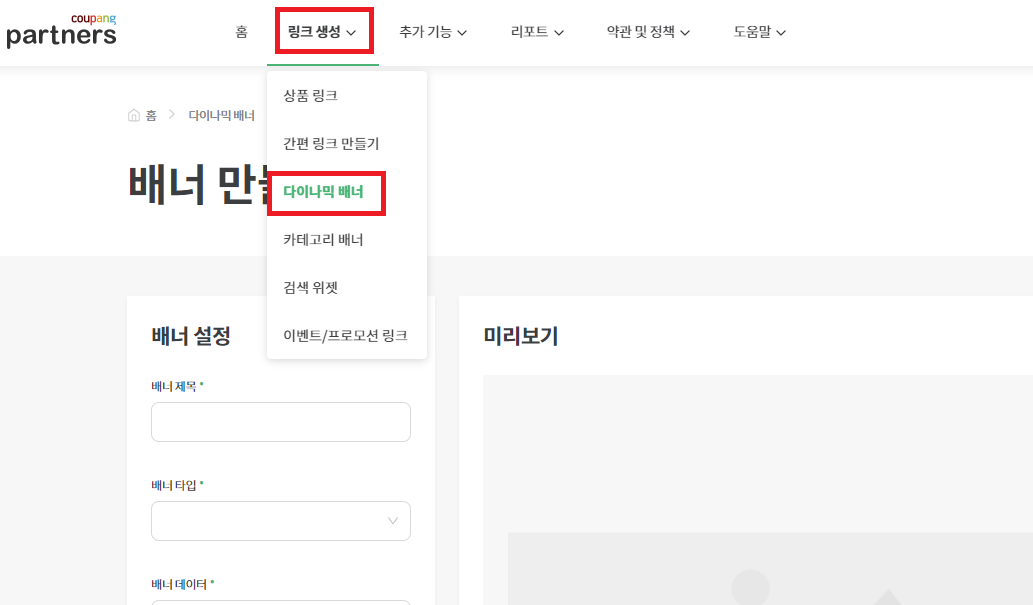Focus the 배너 제목 text field
The image size is (1033, 605).
(x=281, y=422)
